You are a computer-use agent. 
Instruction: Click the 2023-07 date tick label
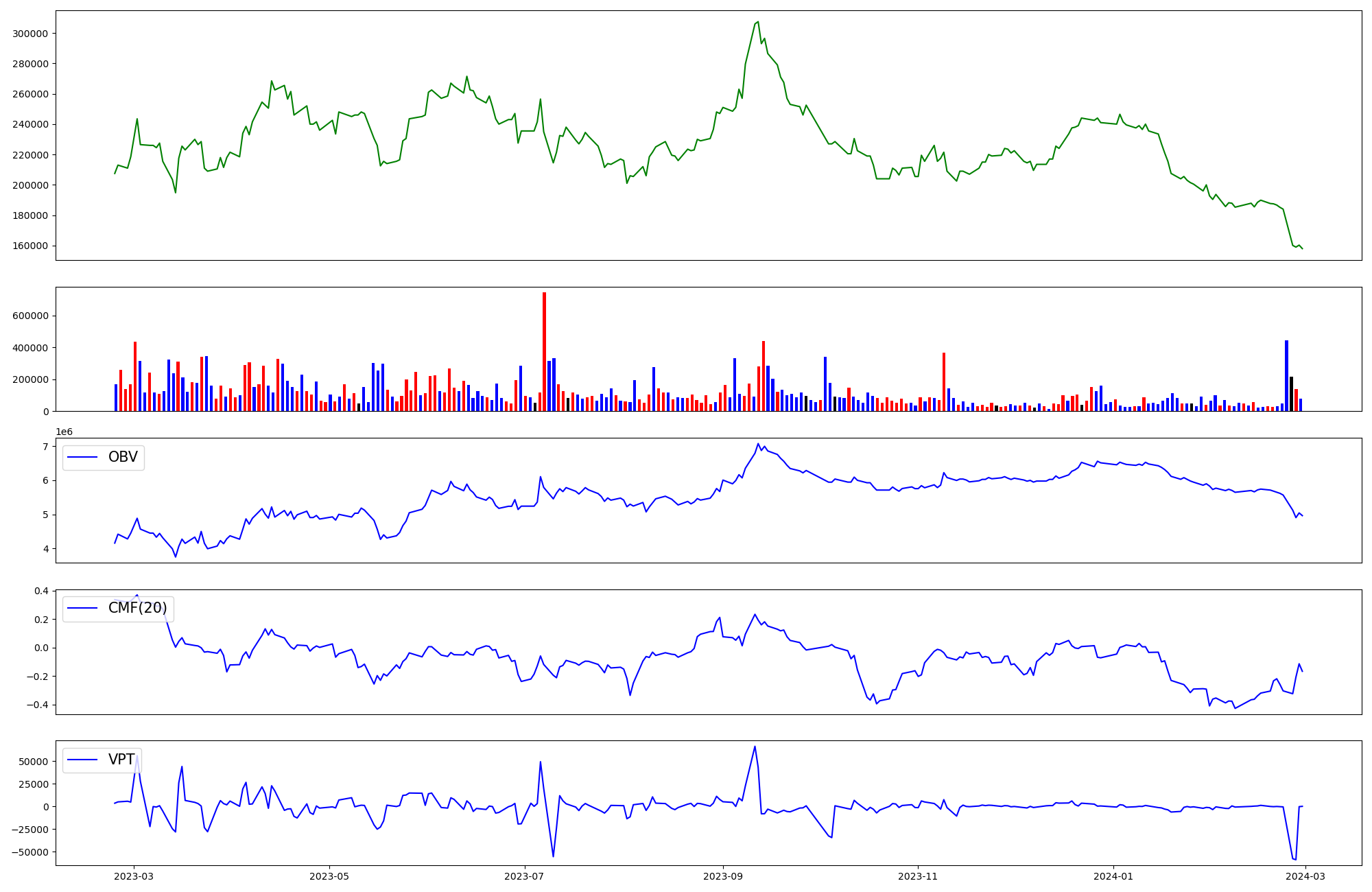click(x=525, y=876)
